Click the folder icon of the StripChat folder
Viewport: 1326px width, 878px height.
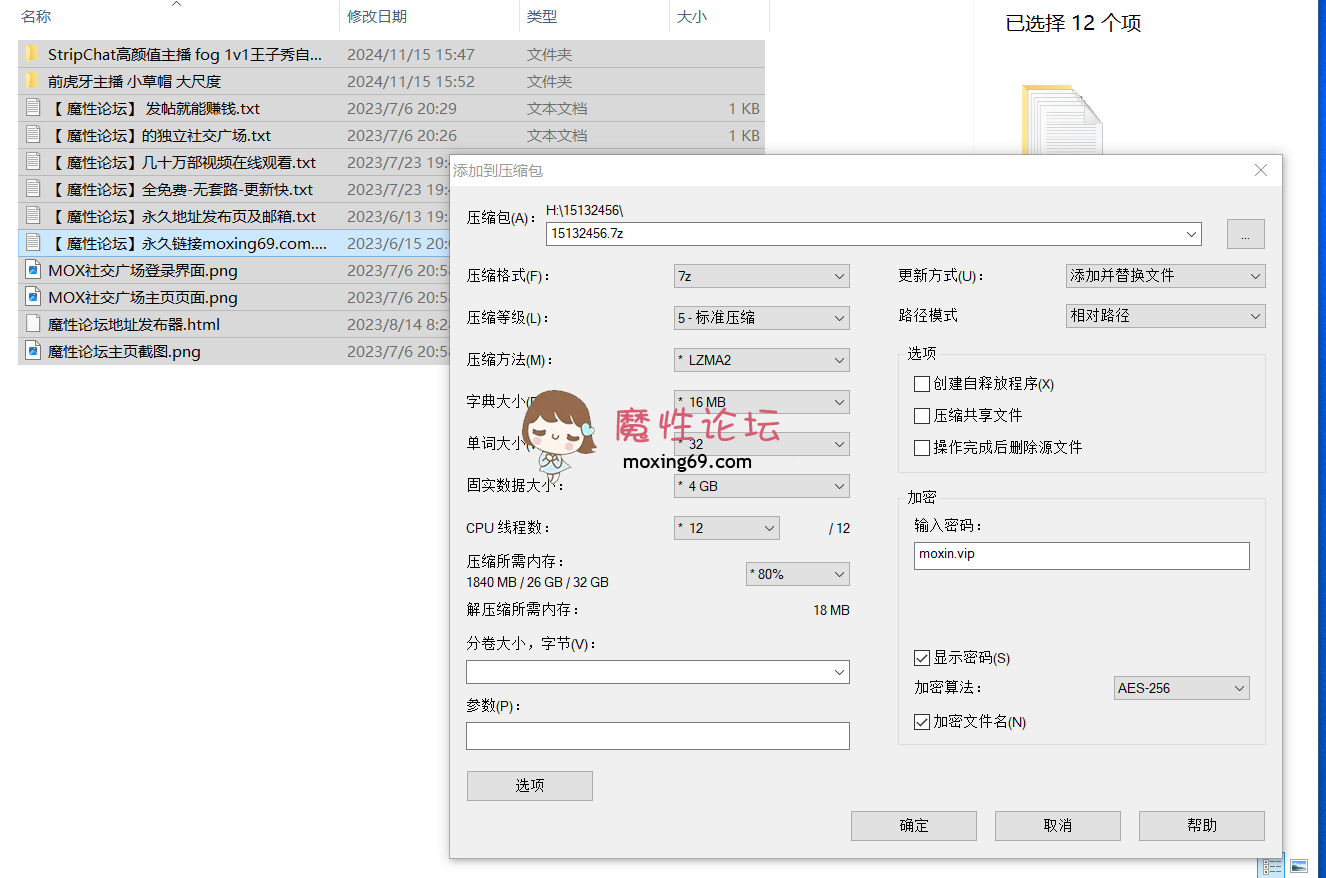32,54
